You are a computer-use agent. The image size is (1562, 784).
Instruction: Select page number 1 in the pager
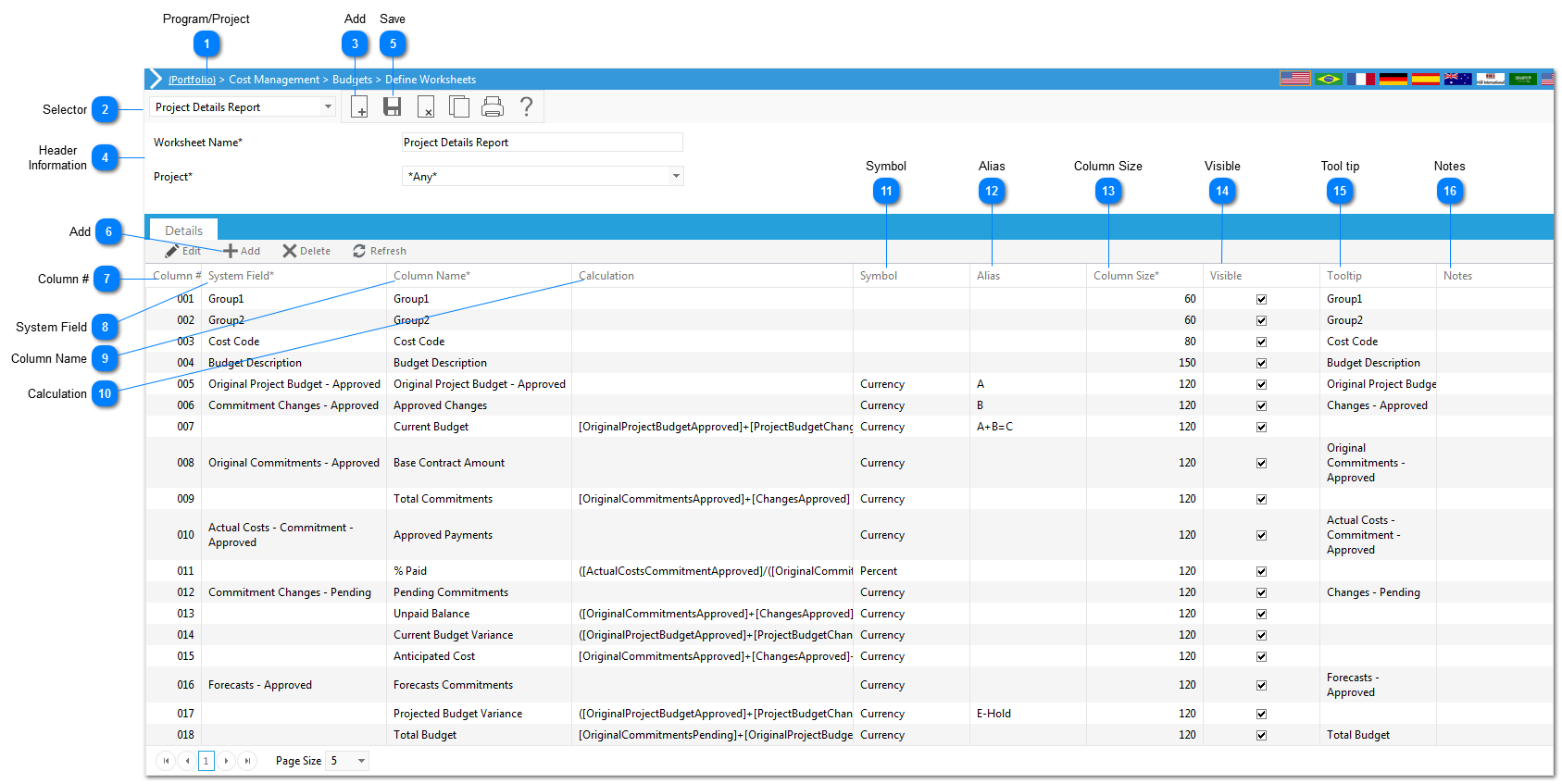[x=206, y=761]
